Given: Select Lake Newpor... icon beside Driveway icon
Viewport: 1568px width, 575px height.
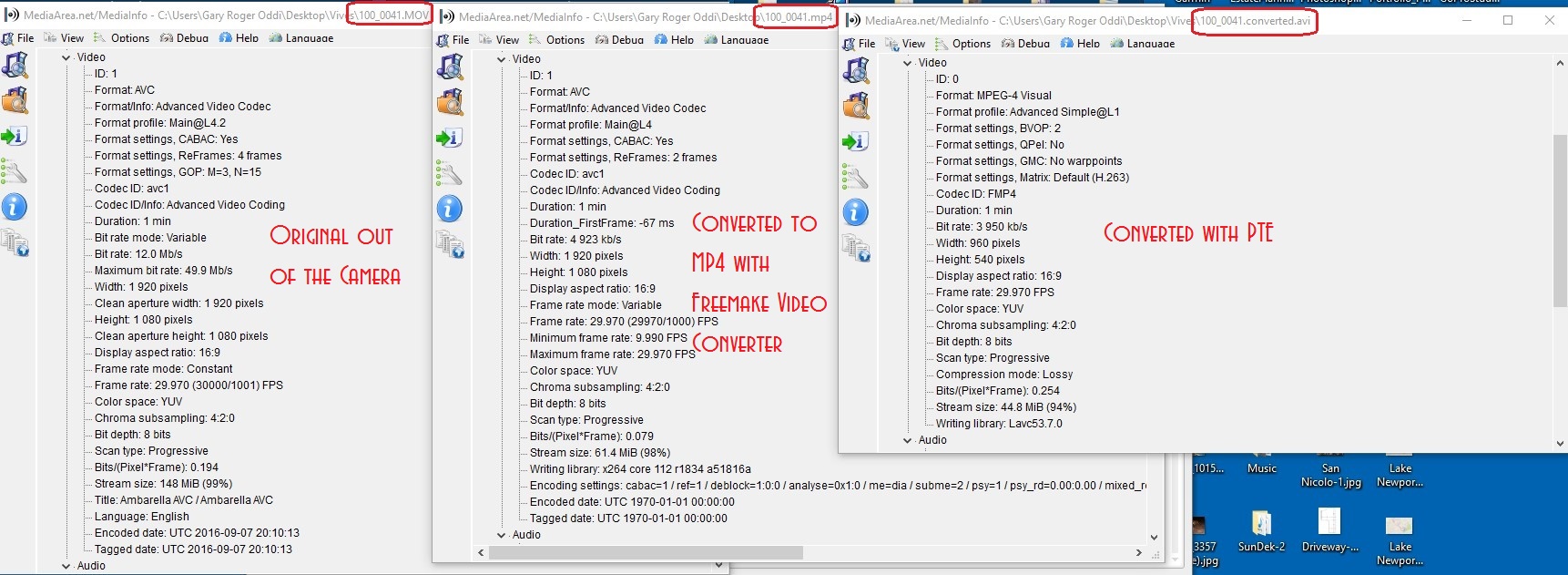Looking at the screenshot, I should 1400,539.
